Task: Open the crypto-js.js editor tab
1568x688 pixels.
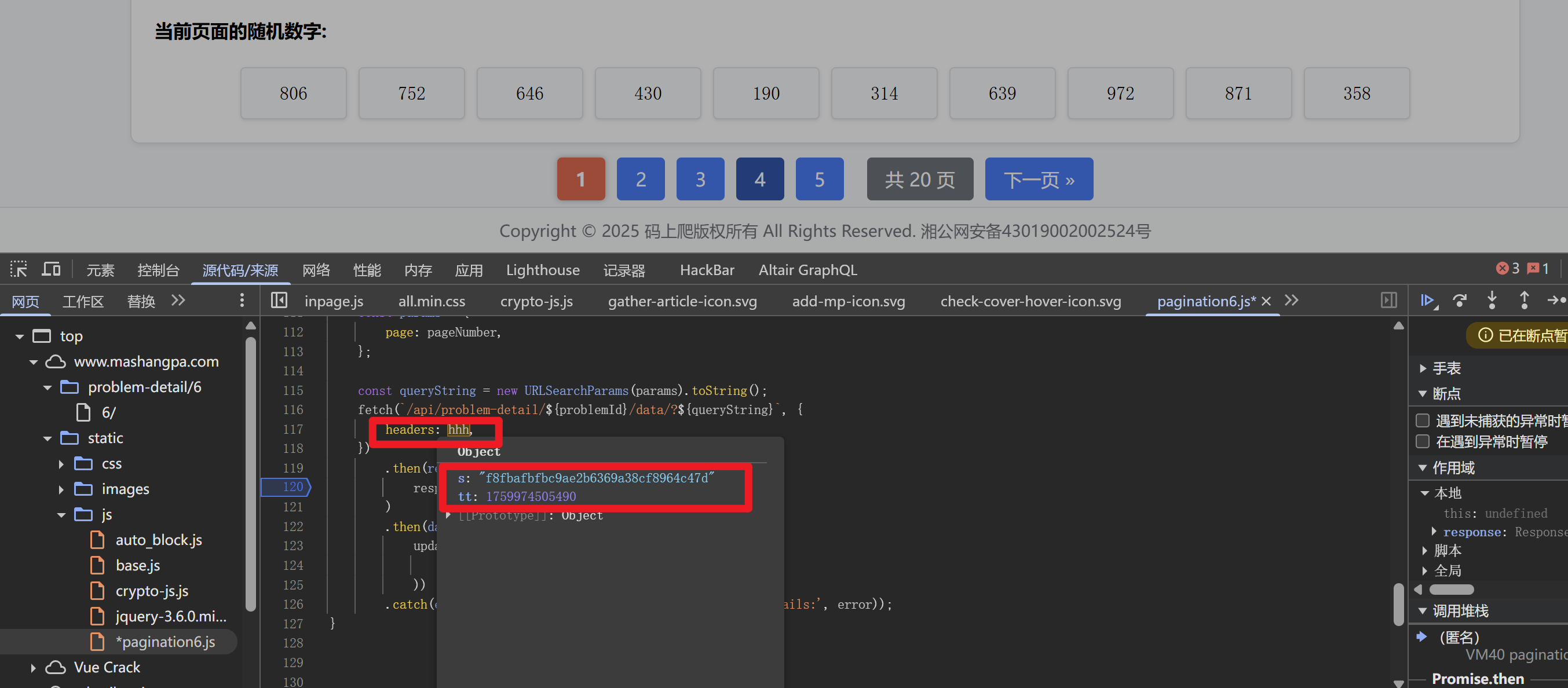Action: [536, 301]
